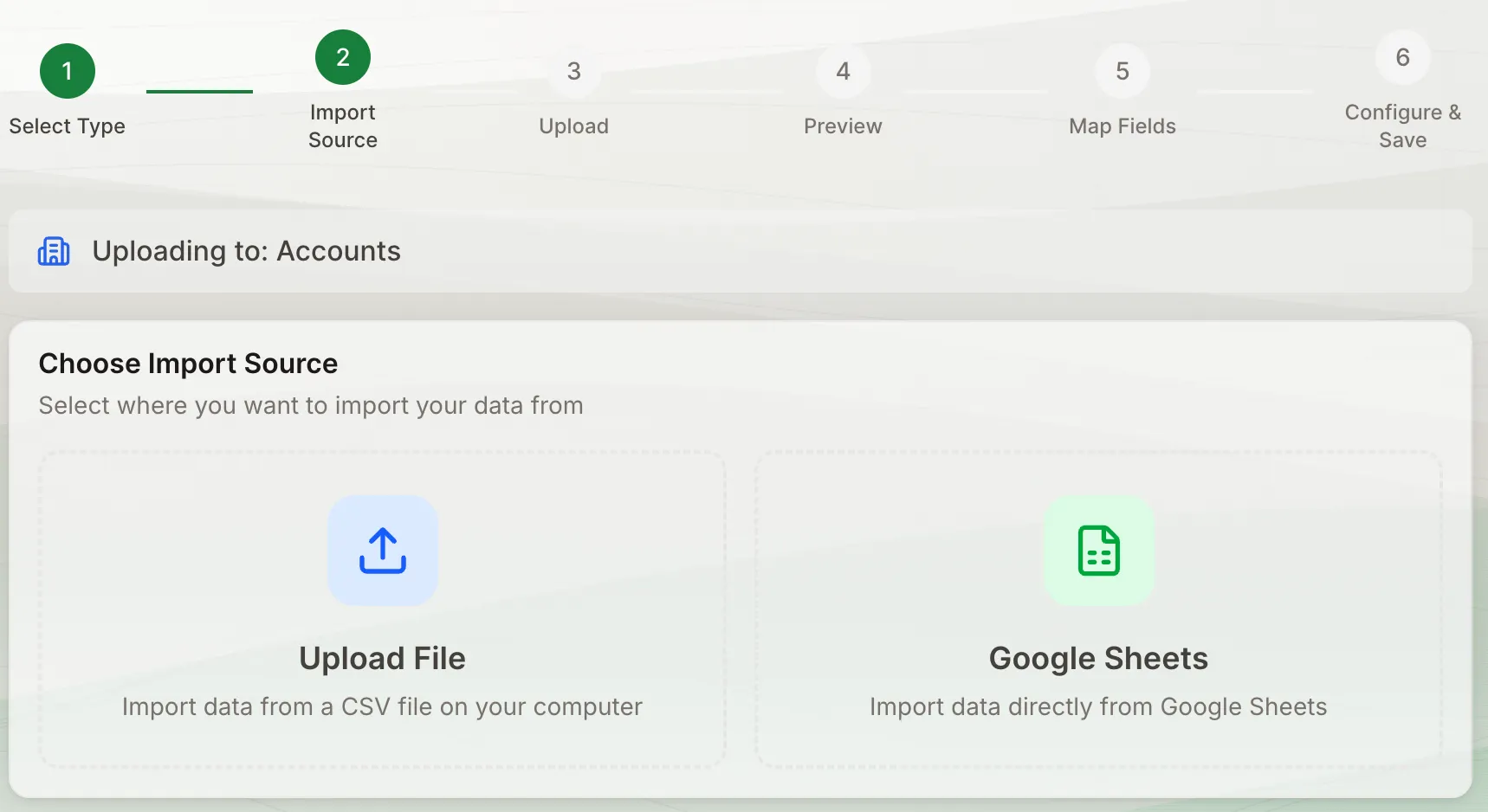This screenshot has height=812, width=1488.
Task: Select the Google Sheets import card
Action: [1098, 606]
